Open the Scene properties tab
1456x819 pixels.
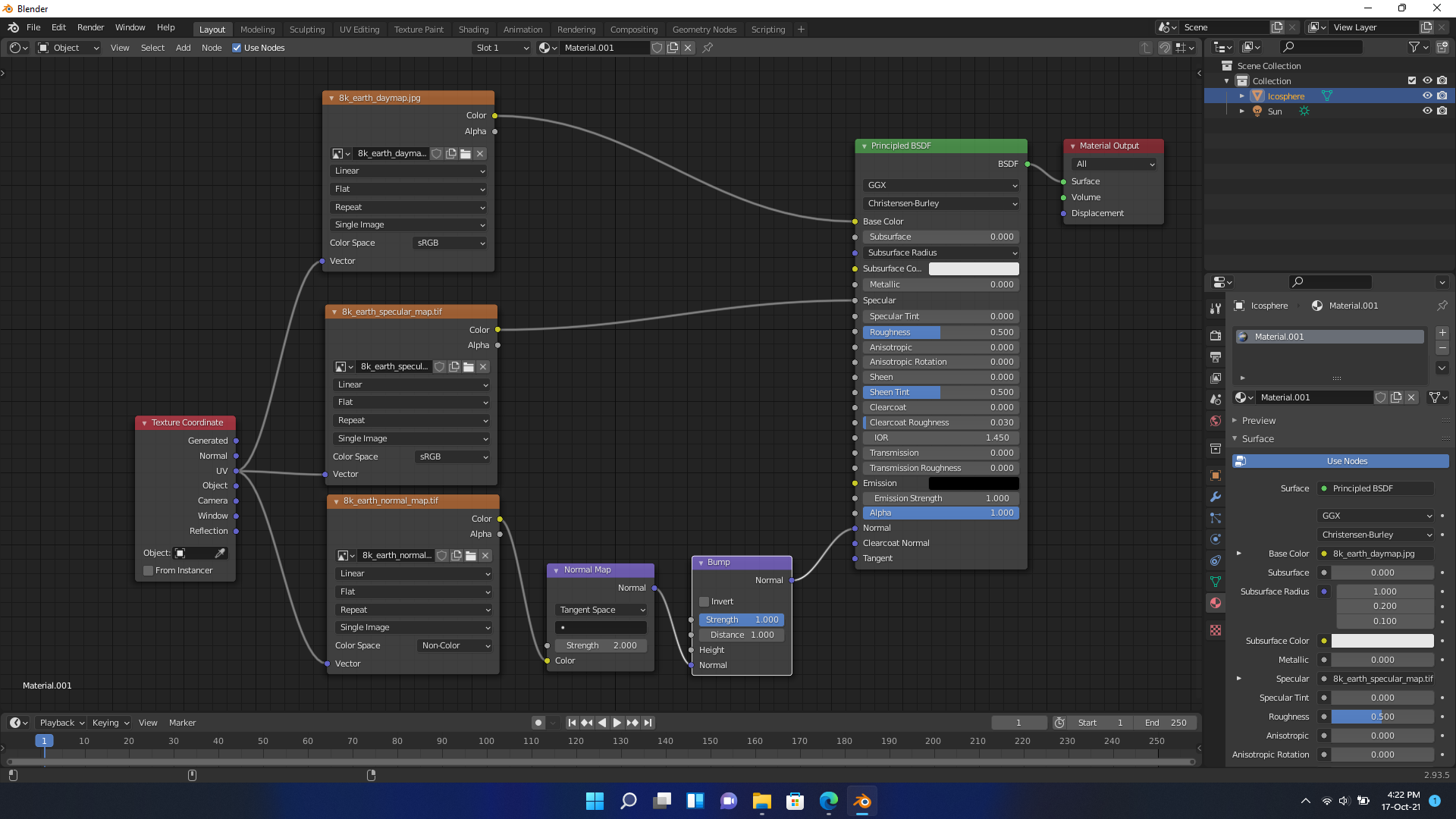click(x=1216, y=400)
